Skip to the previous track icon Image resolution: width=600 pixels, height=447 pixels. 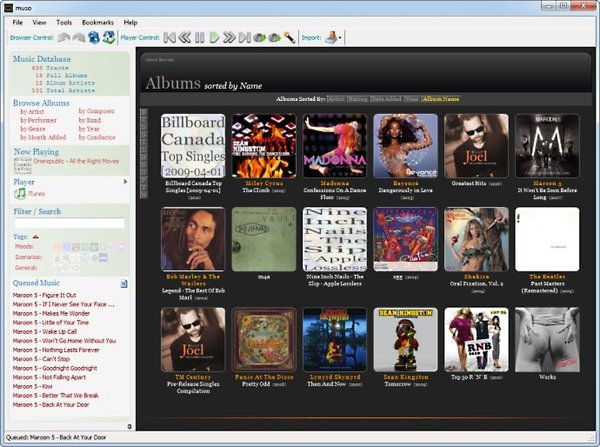[x=171, y=38]
